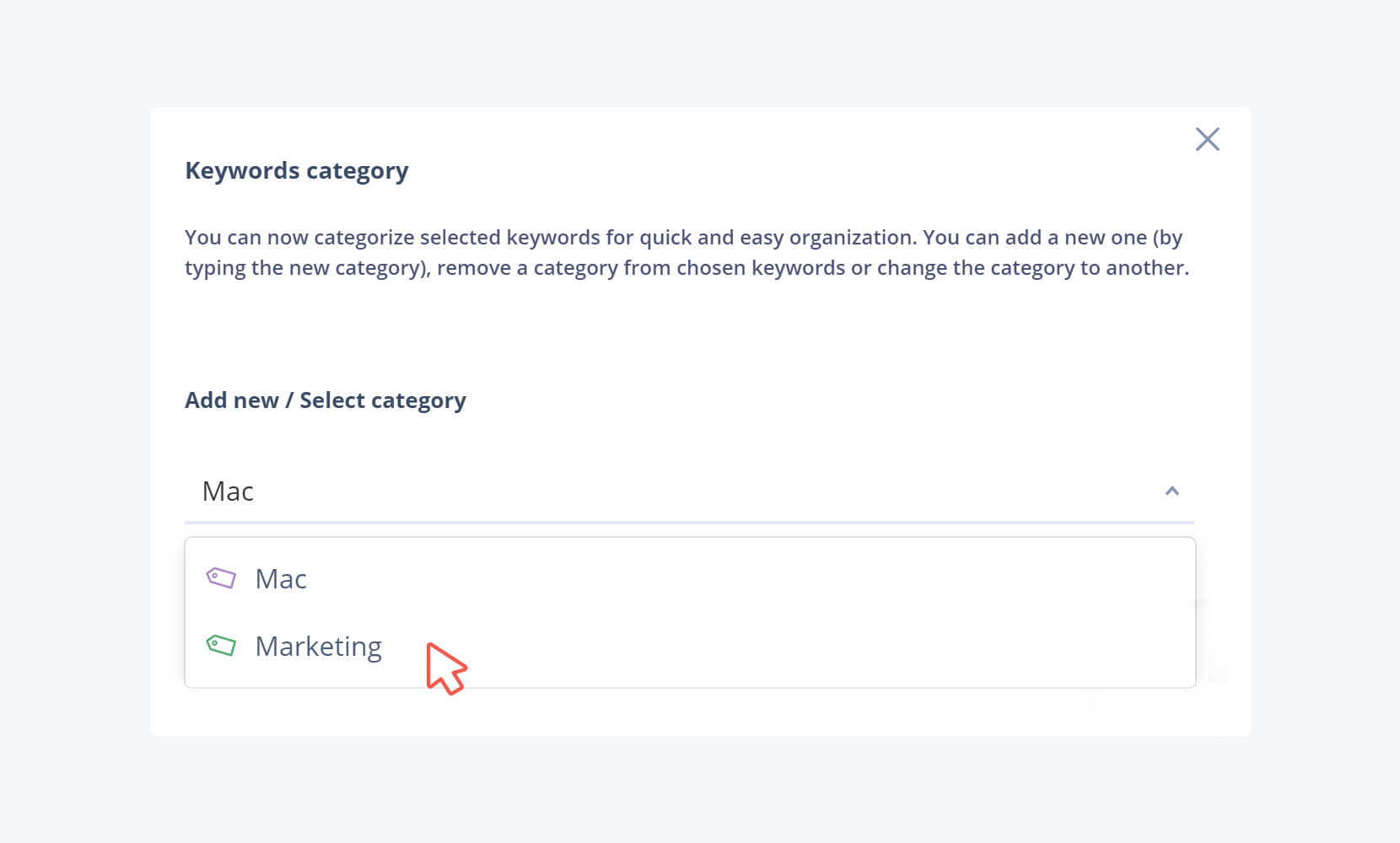This screenshot has height=843, width=1400.
Task: Click the "Keywords category" dialog heading
Action: tap(296, 170)
